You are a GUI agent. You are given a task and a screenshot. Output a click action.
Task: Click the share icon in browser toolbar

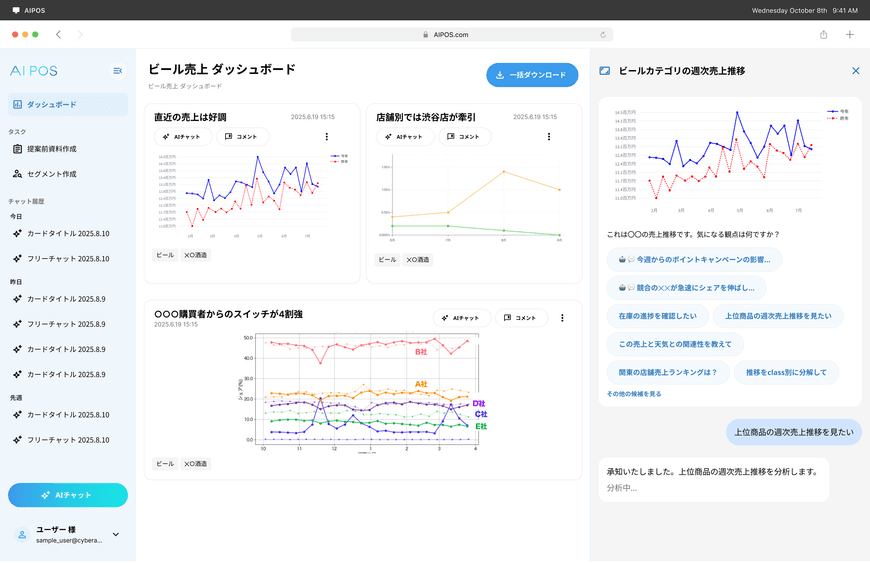pyautogui.click(x=823, y=34)
